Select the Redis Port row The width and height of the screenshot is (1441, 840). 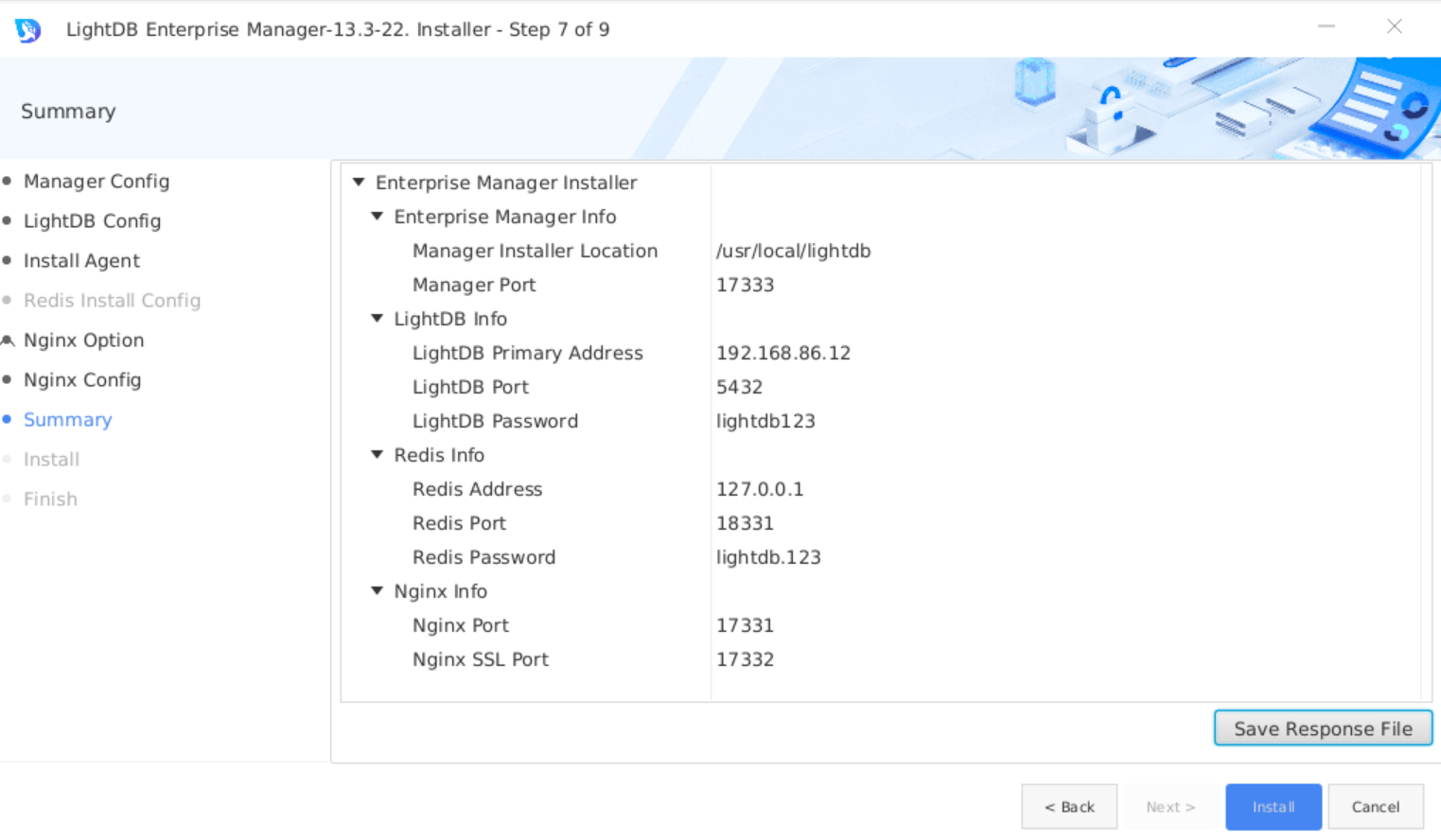coord(880,523)
